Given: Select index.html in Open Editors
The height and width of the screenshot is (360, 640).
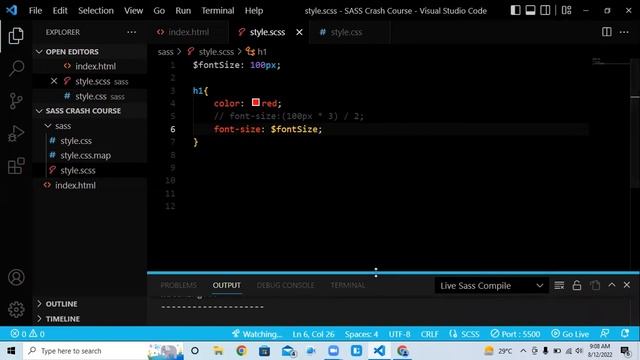Looking at the screenshot, I should coord(90,66).
